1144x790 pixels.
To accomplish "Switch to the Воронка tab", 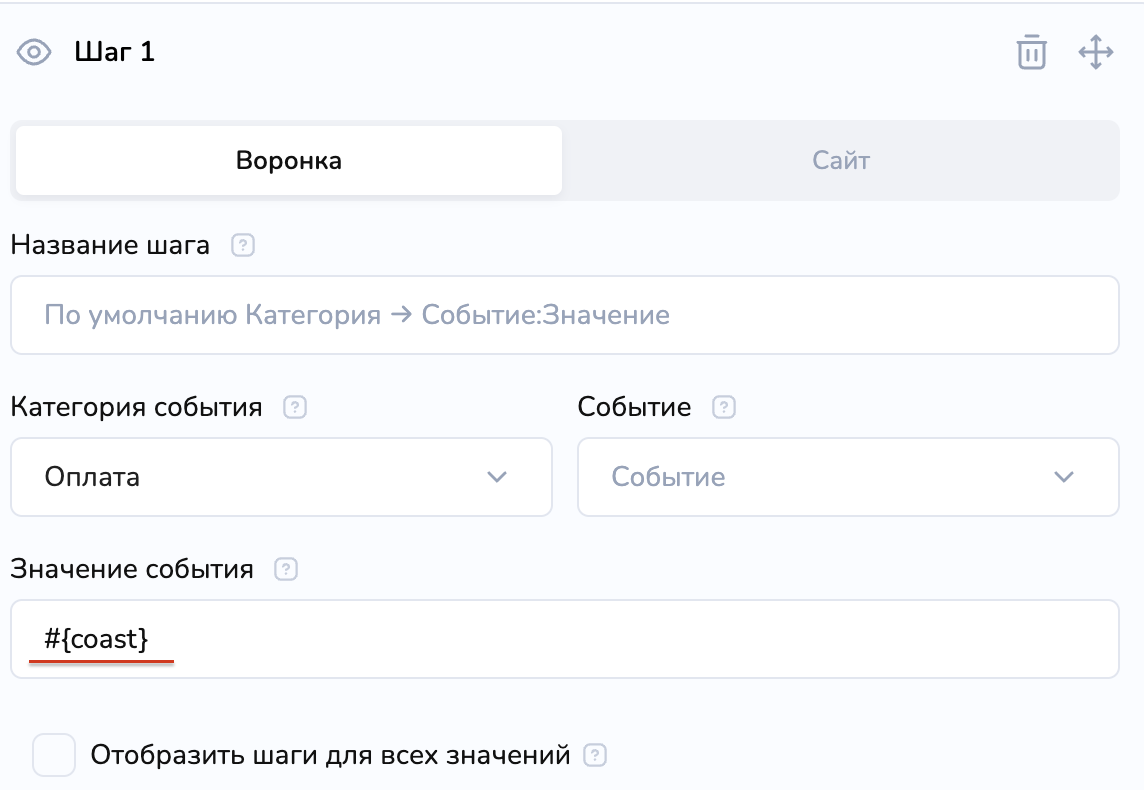I will [x=289, y=160].
